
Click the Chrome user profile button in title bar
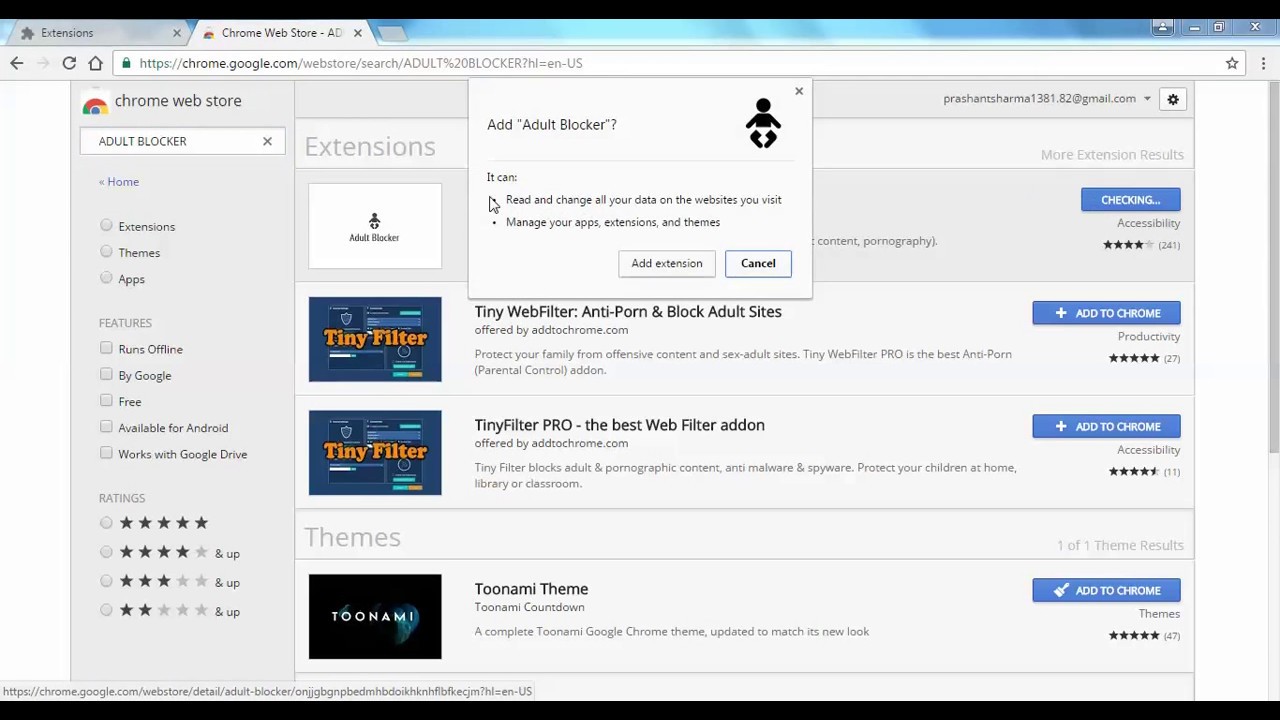[1162, 28]
